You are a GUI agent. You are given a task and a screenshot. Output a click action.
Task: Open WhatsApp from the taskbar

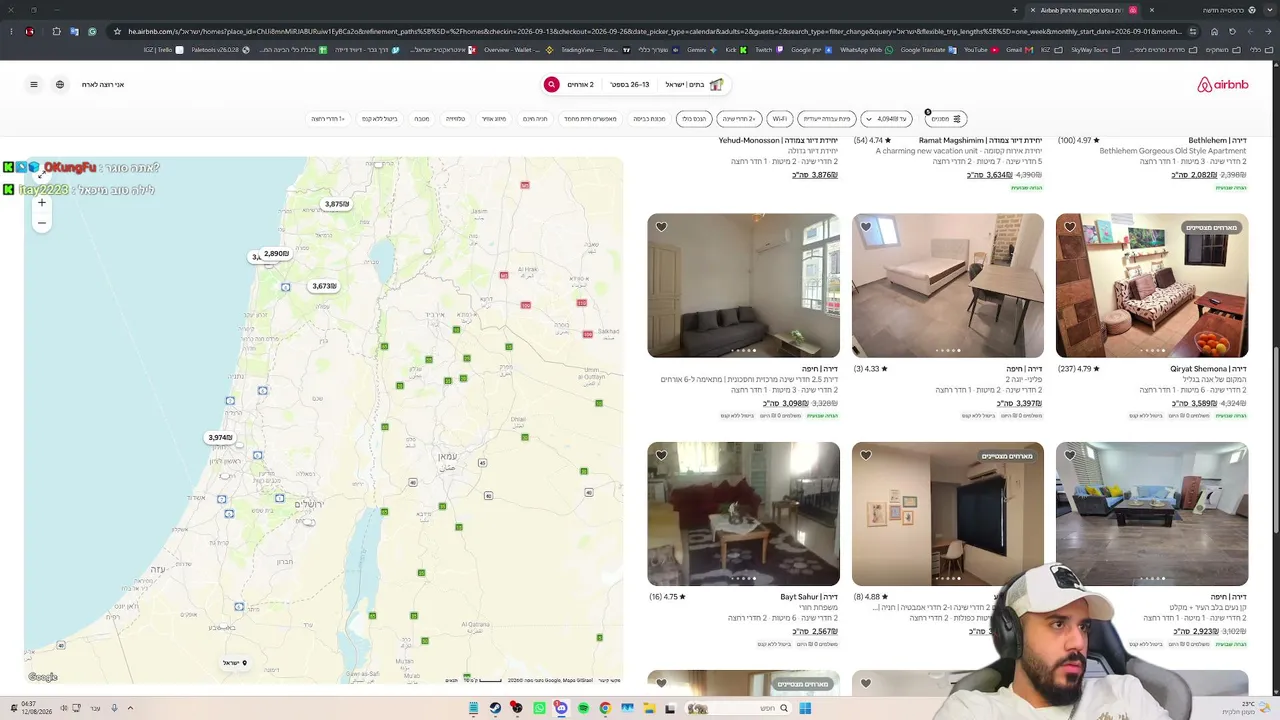coord(539,708)
